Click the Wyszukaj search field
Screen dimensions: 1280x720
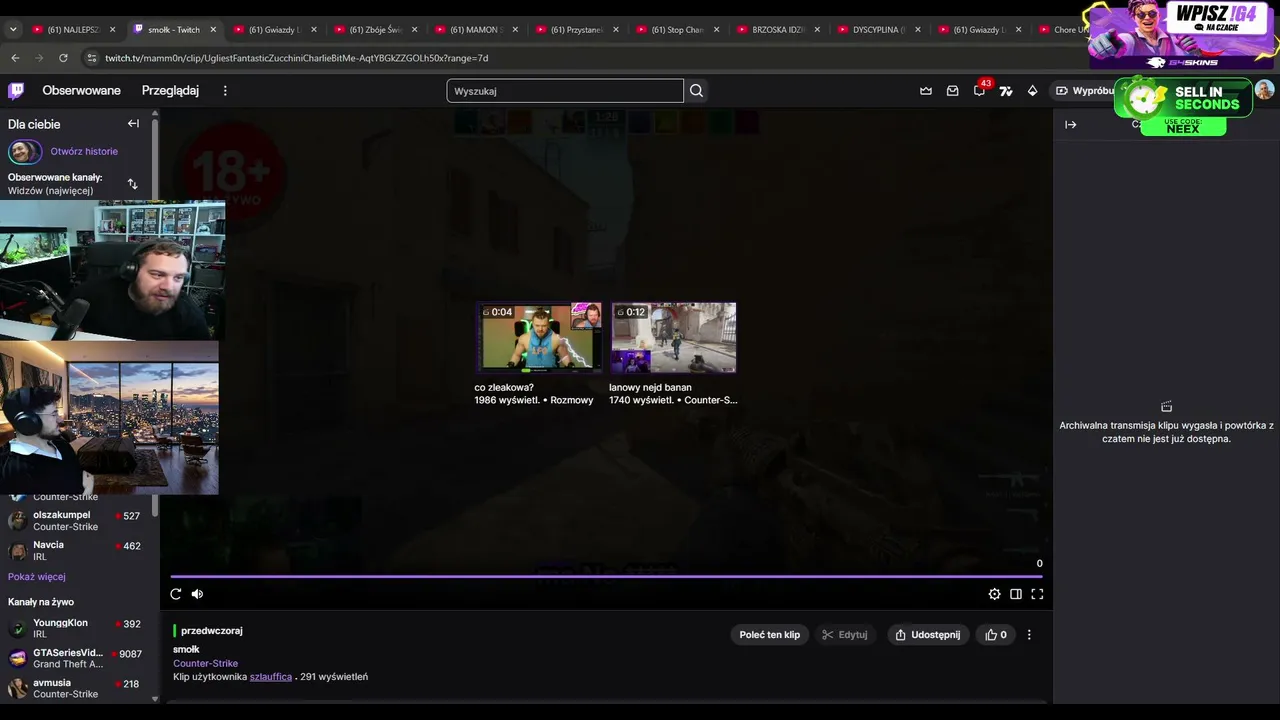pos(565,91)
